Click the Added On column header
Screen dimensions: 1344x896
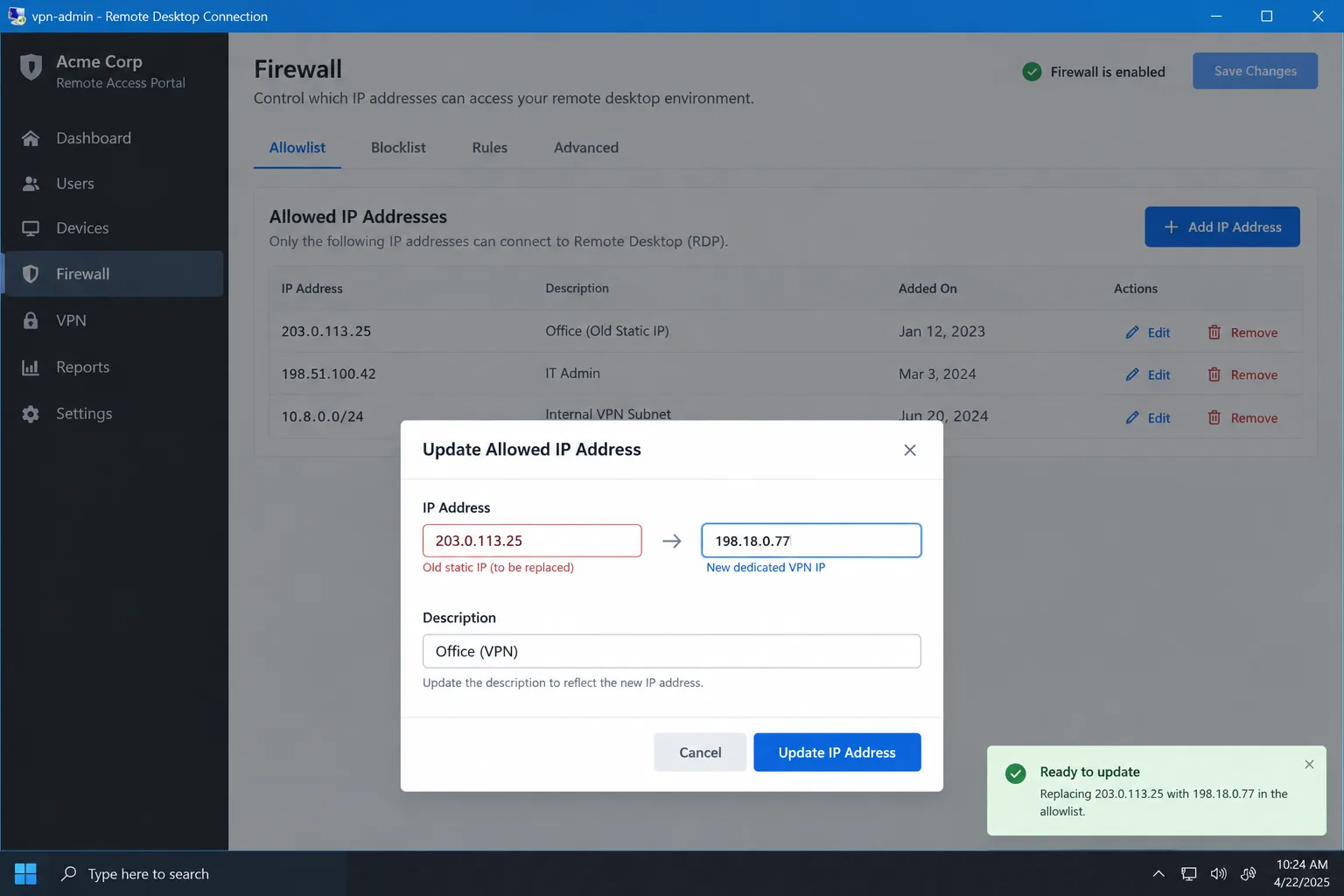[927, 289]
